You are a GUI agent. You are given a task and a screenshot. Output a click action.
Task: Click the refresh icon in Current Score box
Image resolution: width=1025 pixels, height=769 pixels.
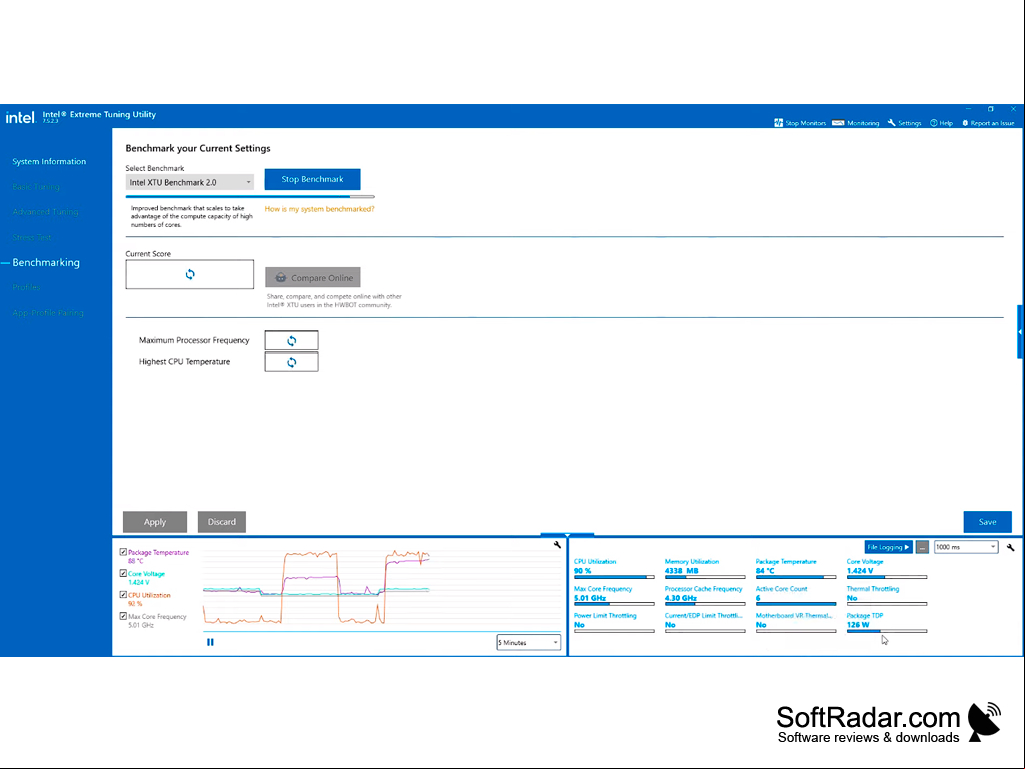190,274
